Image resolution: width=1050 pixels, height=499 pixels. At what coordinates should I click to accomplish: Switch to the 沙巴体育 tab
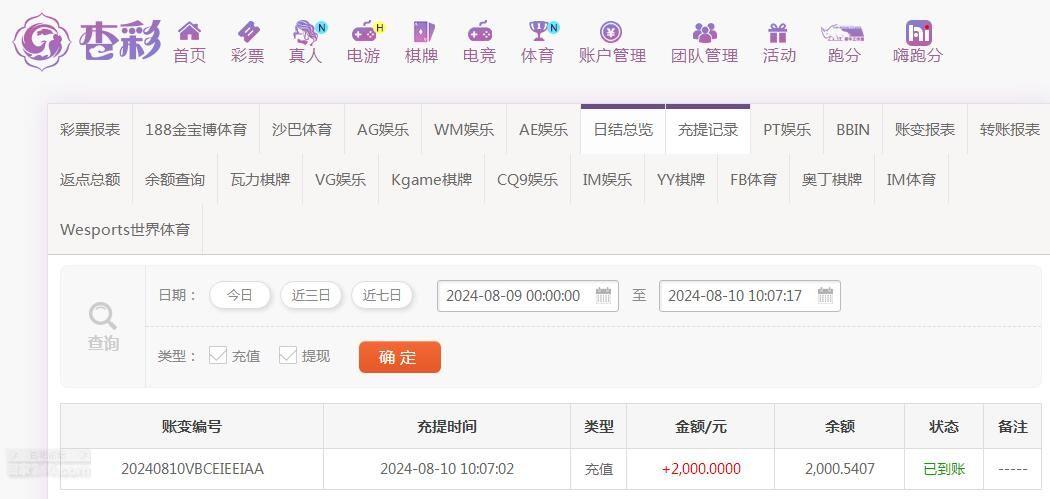[x=302, y=130]
